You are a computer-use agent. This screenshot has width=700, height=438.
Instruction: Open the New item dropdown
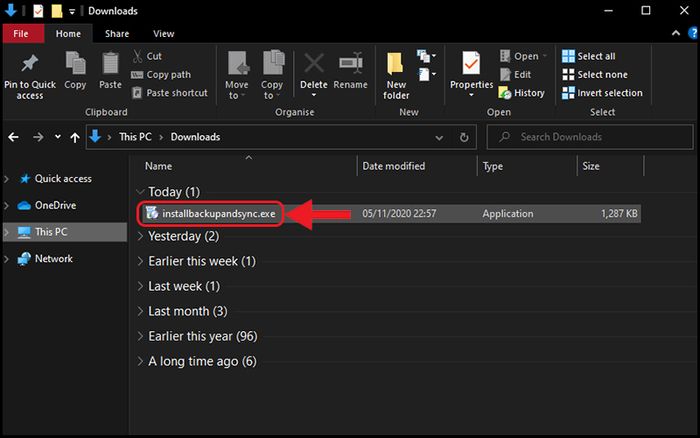426,56
